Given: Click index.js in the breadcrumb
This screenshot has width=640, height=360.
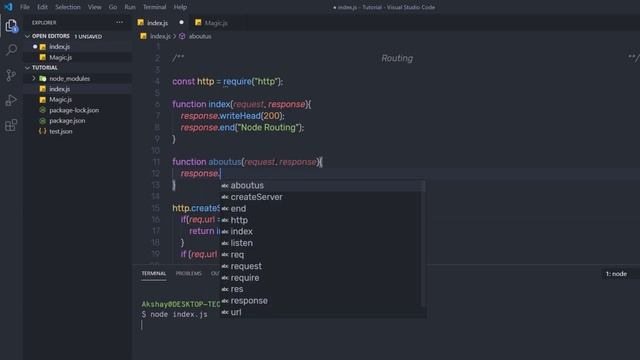Looking at the screenshot, I should pos(160,36).
